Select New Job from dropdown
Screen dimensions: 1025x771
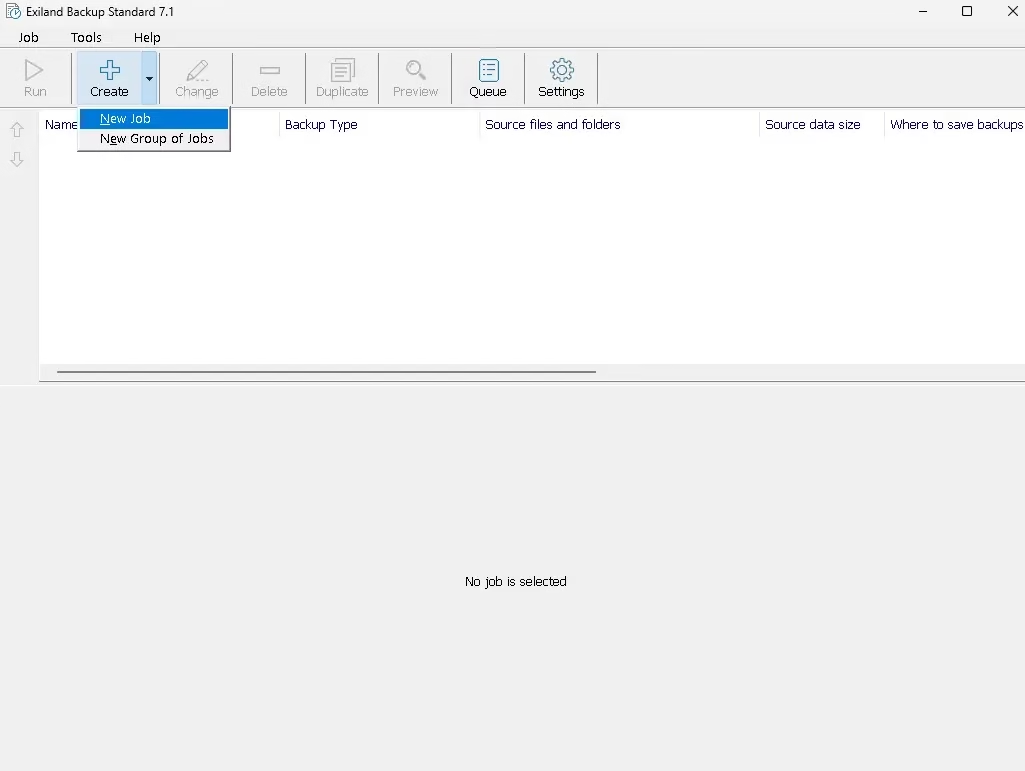pyautogui.click(x=126, y=119)
